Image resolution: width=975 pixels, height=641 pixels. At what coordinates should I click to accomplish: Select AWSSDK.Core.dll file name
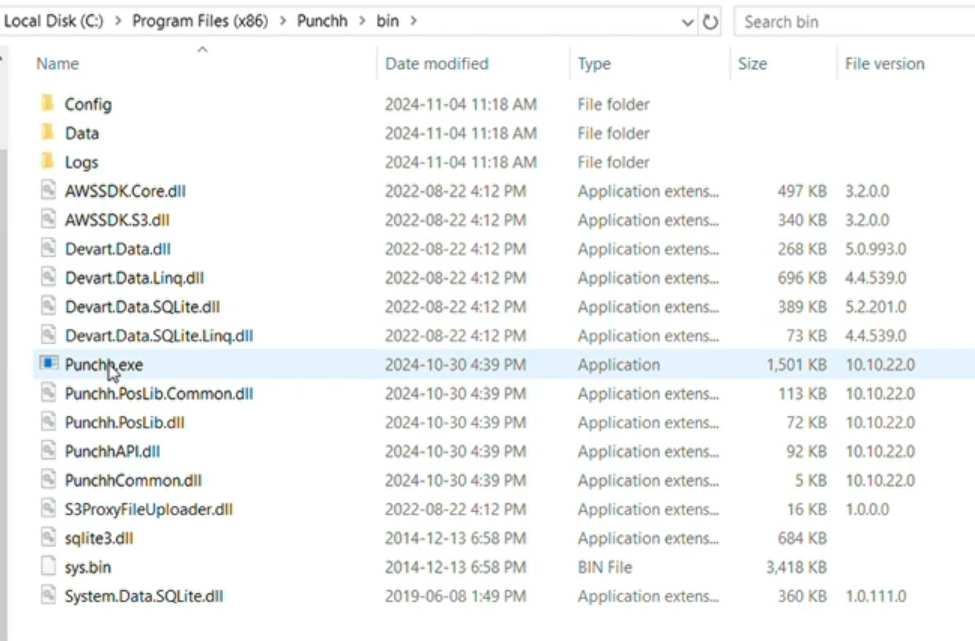(x=125, y=191)
